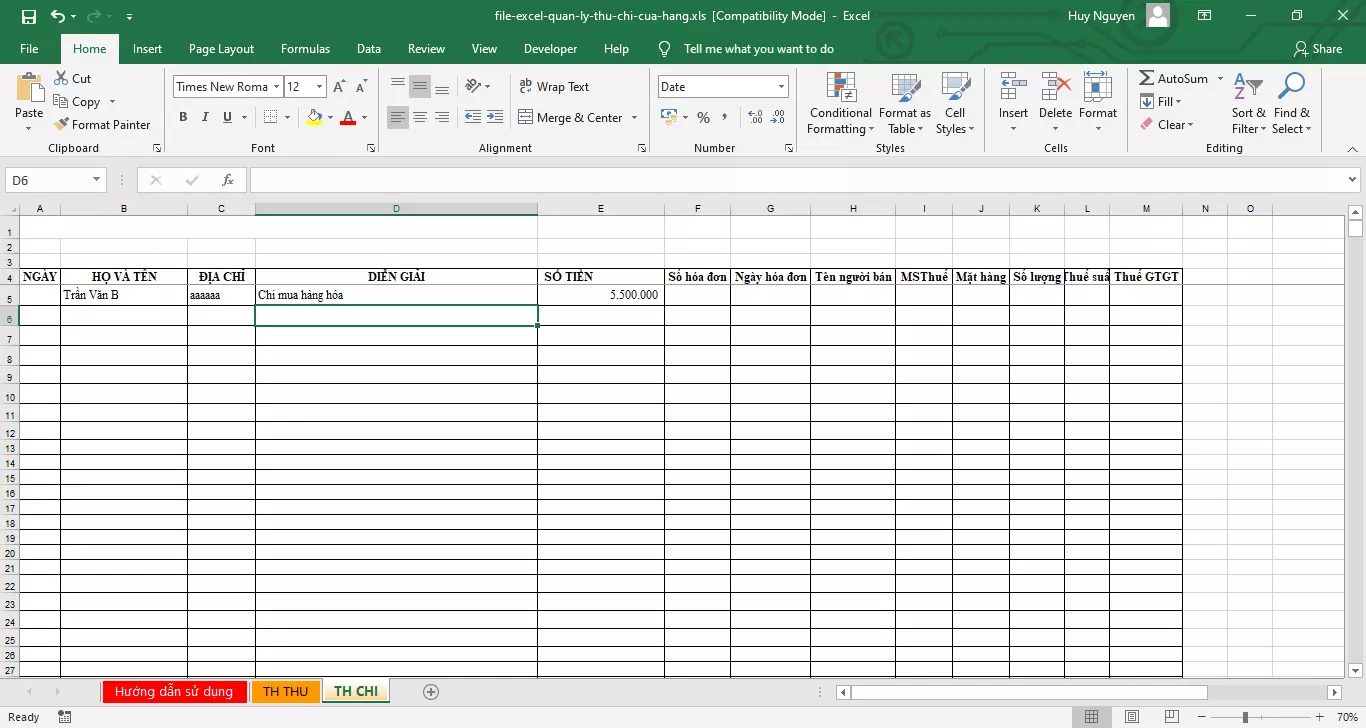Image resolution: width=1366 pixels, height=728 pixels.
Task: Toggle Center alignment
Action: 419,117
